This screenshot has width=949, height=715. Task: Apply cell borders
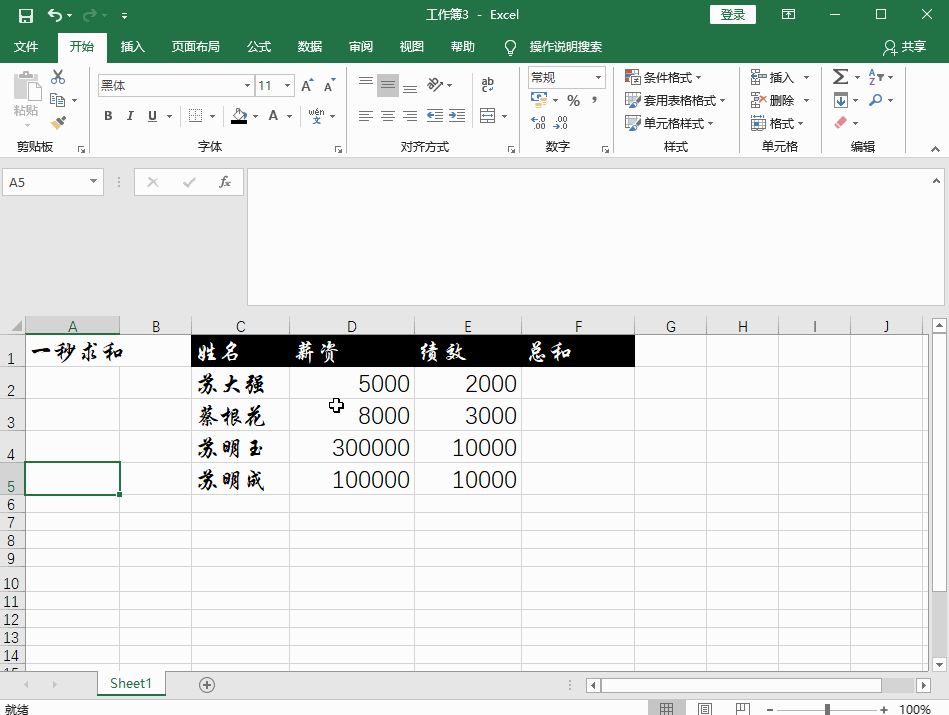[195, 116]
